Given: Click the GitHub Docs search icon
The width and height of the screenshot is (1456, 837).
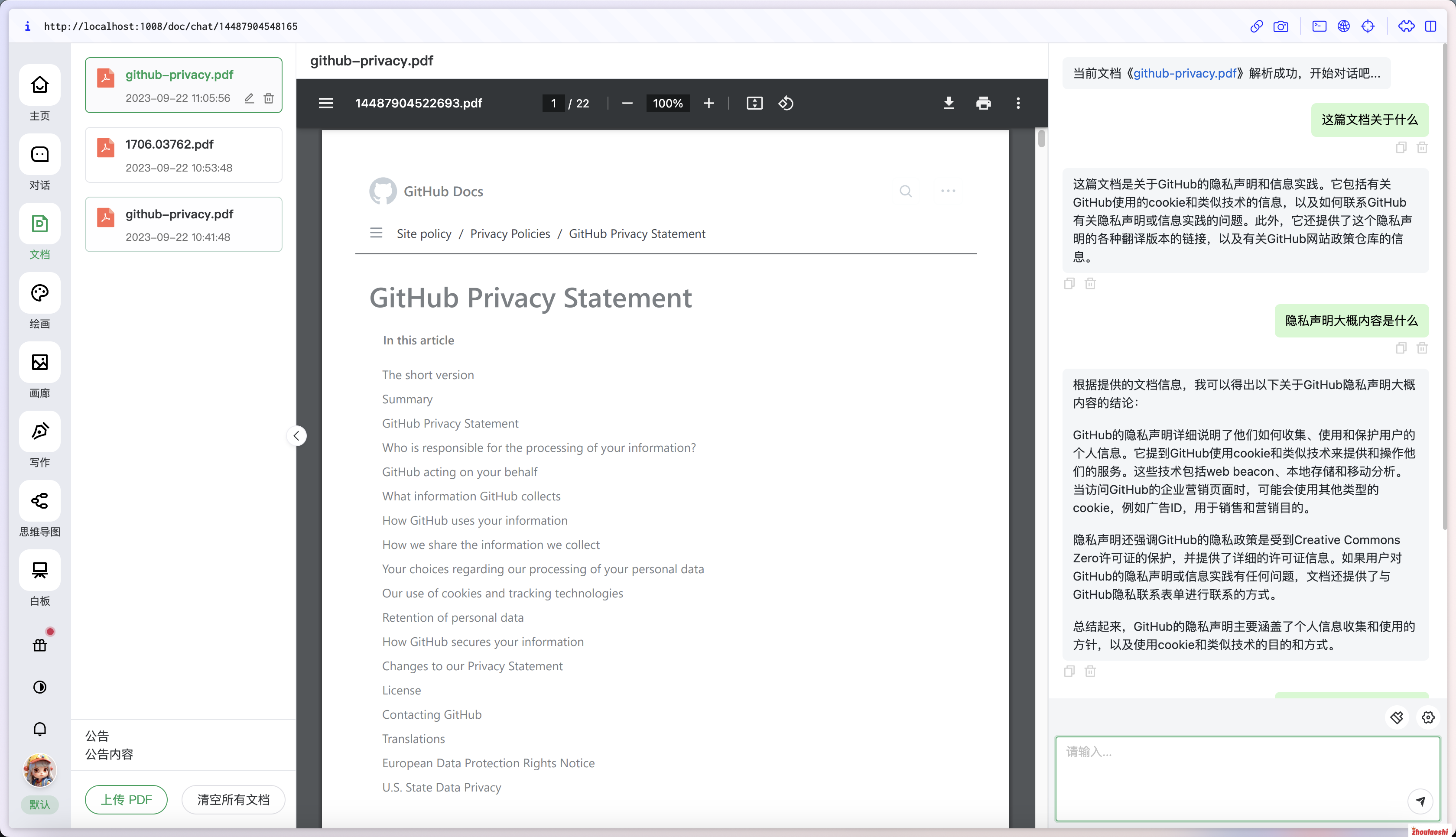Looking at the screenshot, I should point(906,191).
